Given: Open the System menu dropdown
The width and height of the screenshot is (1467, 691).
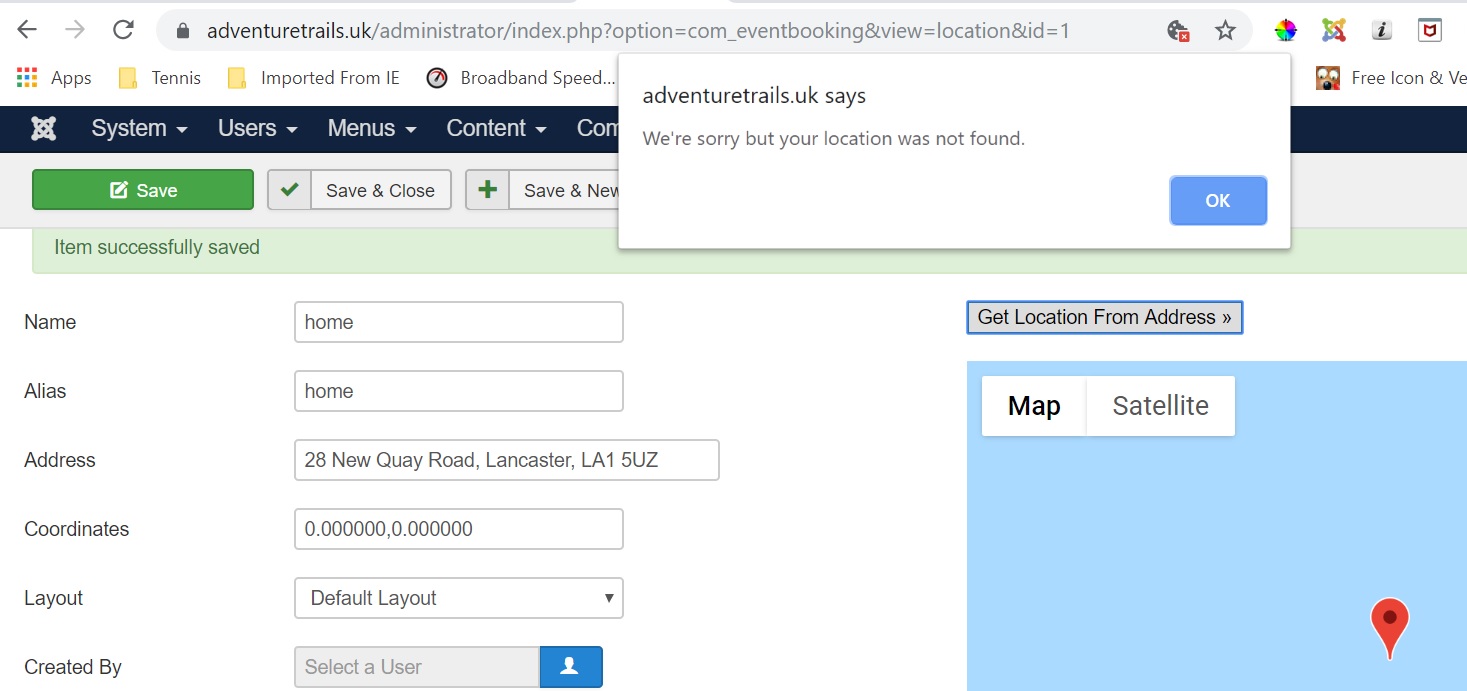Looking at the screenshot, I should [x=139, y=129].
